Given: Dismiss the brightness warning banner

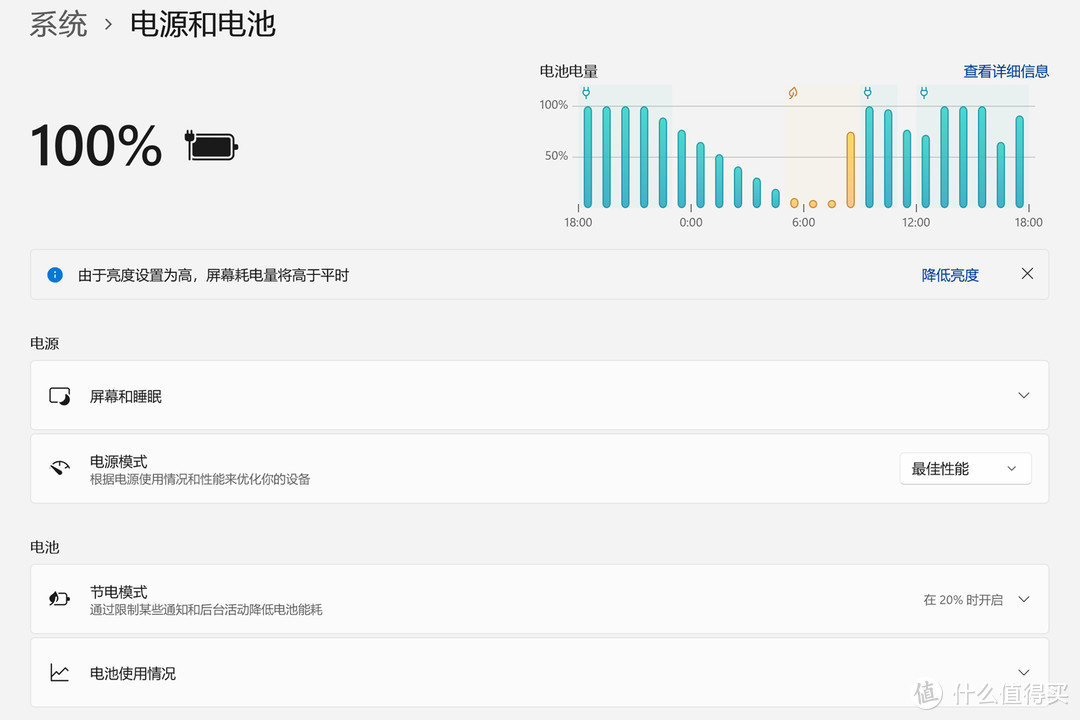Looking at the screenshot, I should tap(1027, 272).
